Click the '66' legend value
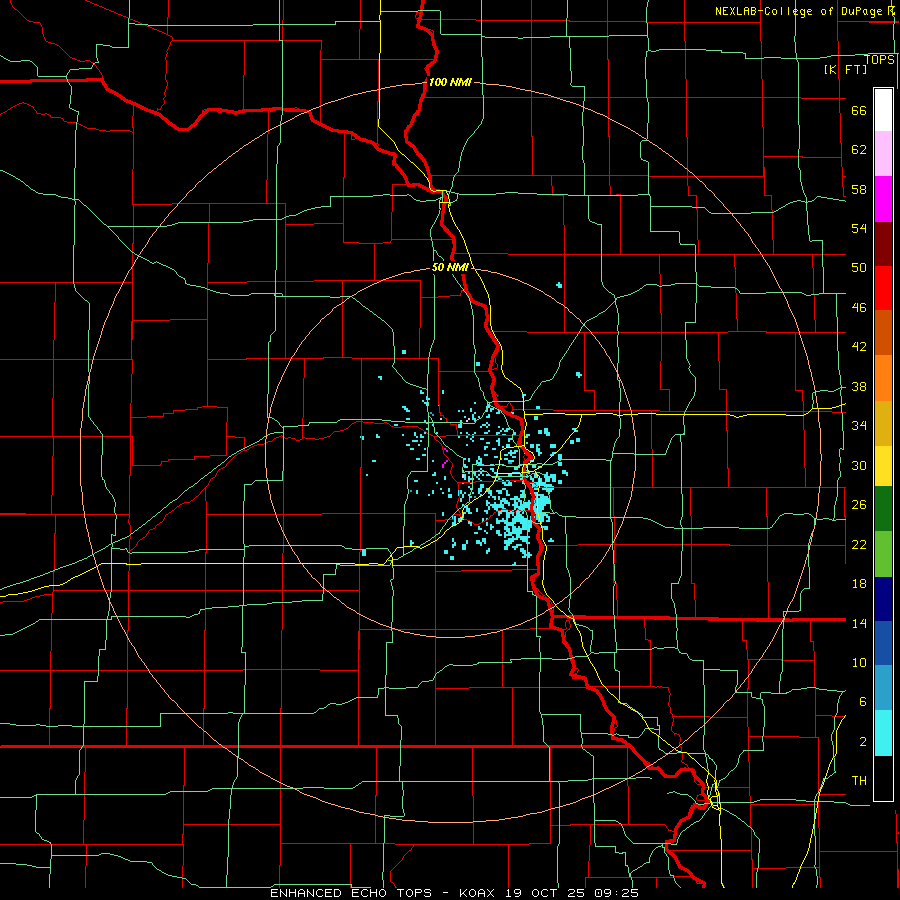The height and width of the screenshot is (900, 900). coord(859,110)
